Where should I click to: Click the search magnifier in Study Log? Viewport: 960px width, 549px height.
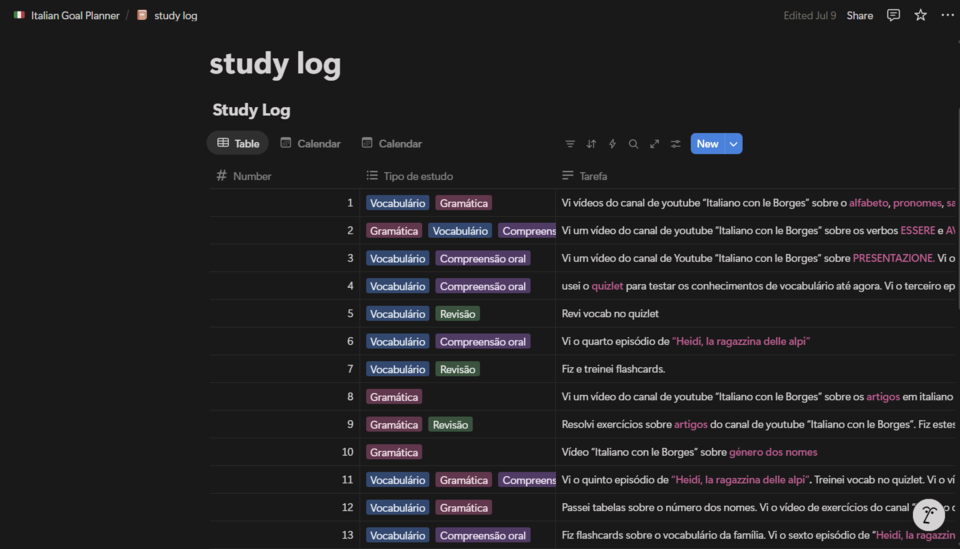633,144
